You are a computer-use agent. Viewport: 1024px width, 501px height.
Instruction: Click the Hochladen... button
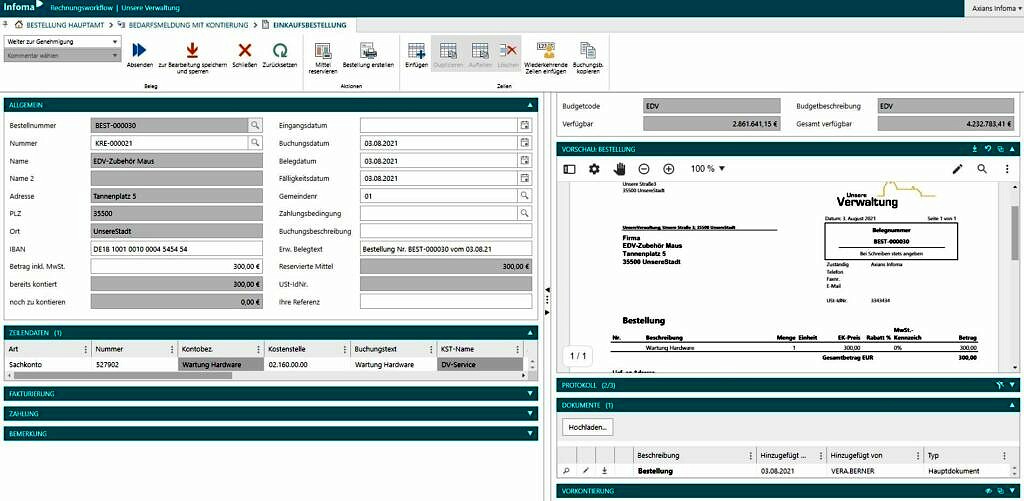tap(587, 427)
